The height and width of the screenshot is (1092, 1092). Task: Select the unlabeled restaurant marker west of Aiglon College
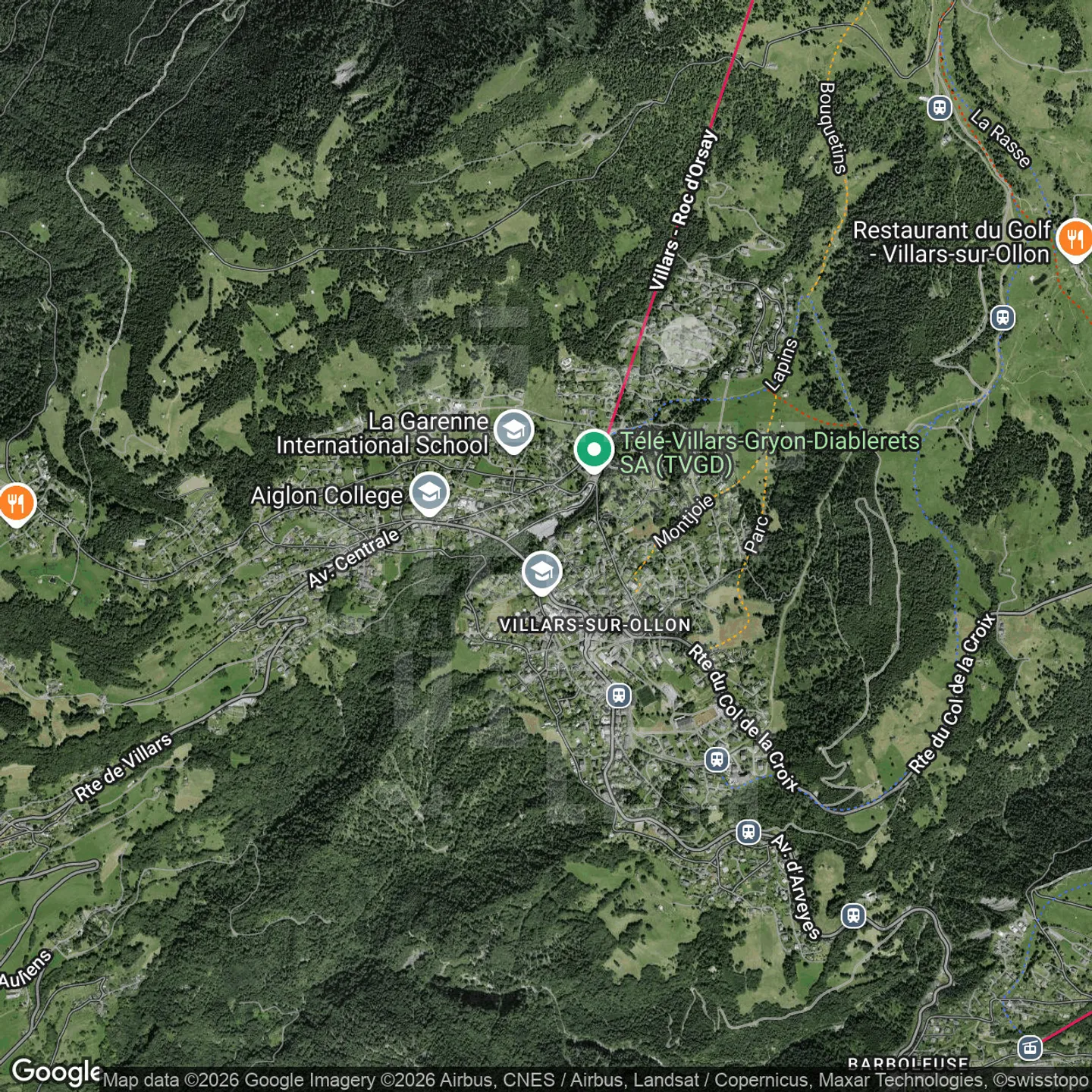coord(16,504)
